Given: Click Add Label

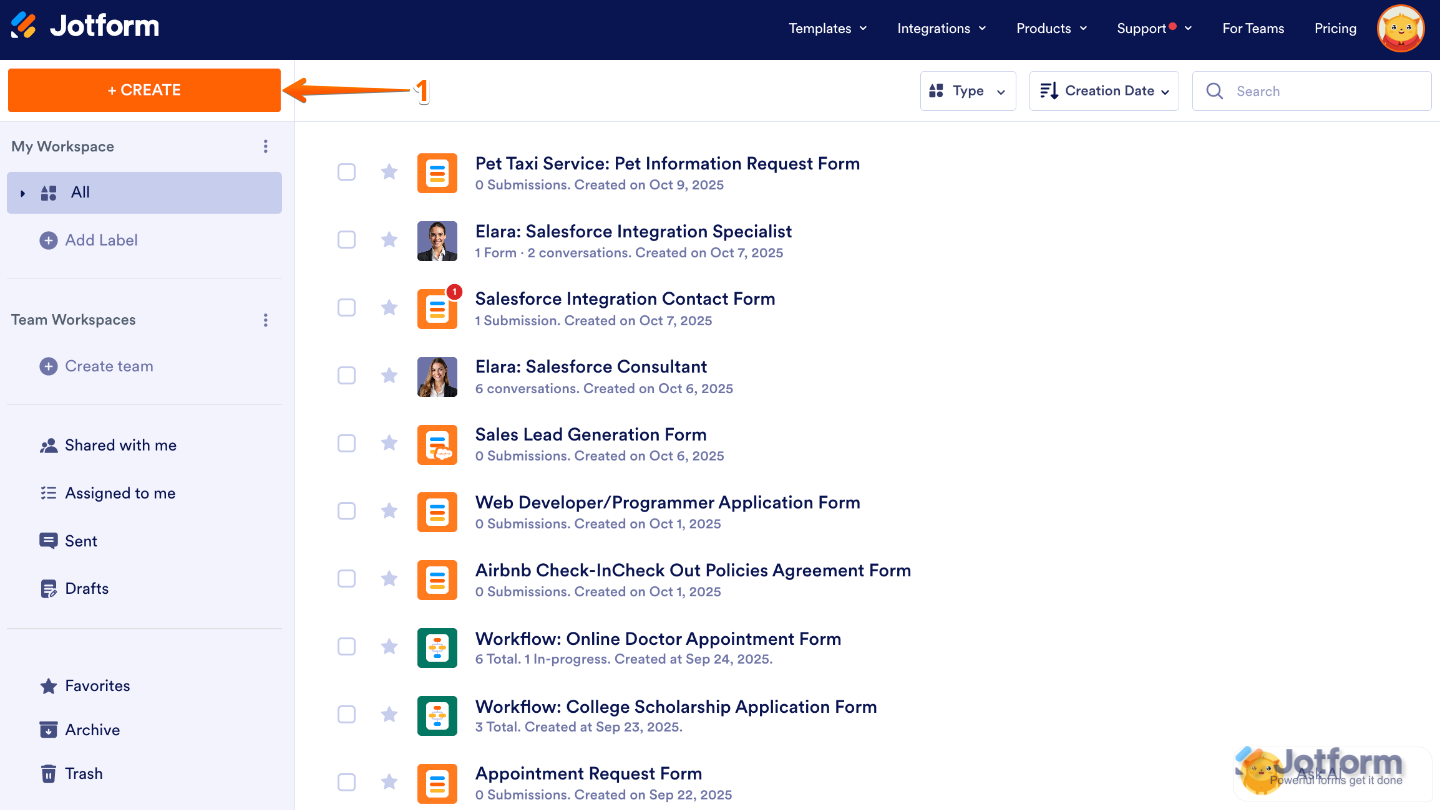Looking at the screenshot, I should click(89, 240).
